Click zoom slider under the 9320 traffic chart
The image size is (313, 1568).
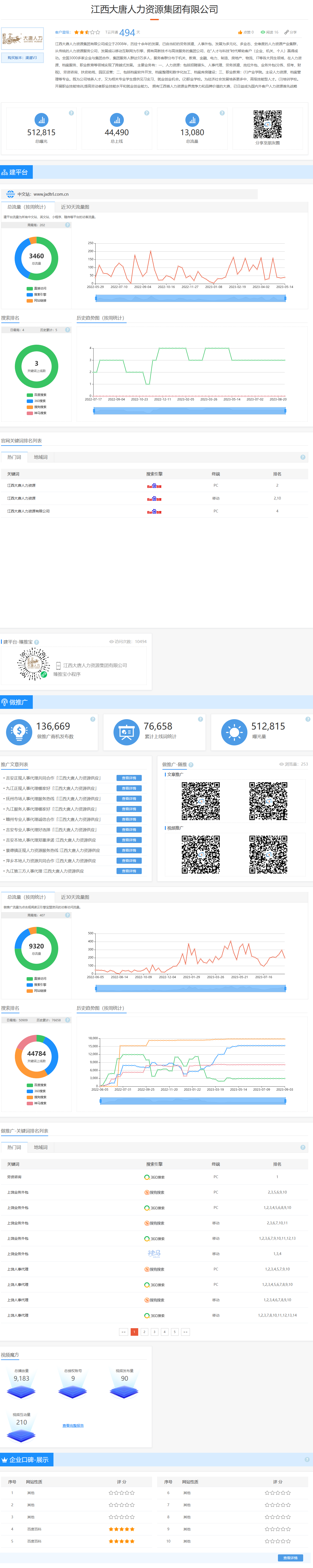[191, 989]
